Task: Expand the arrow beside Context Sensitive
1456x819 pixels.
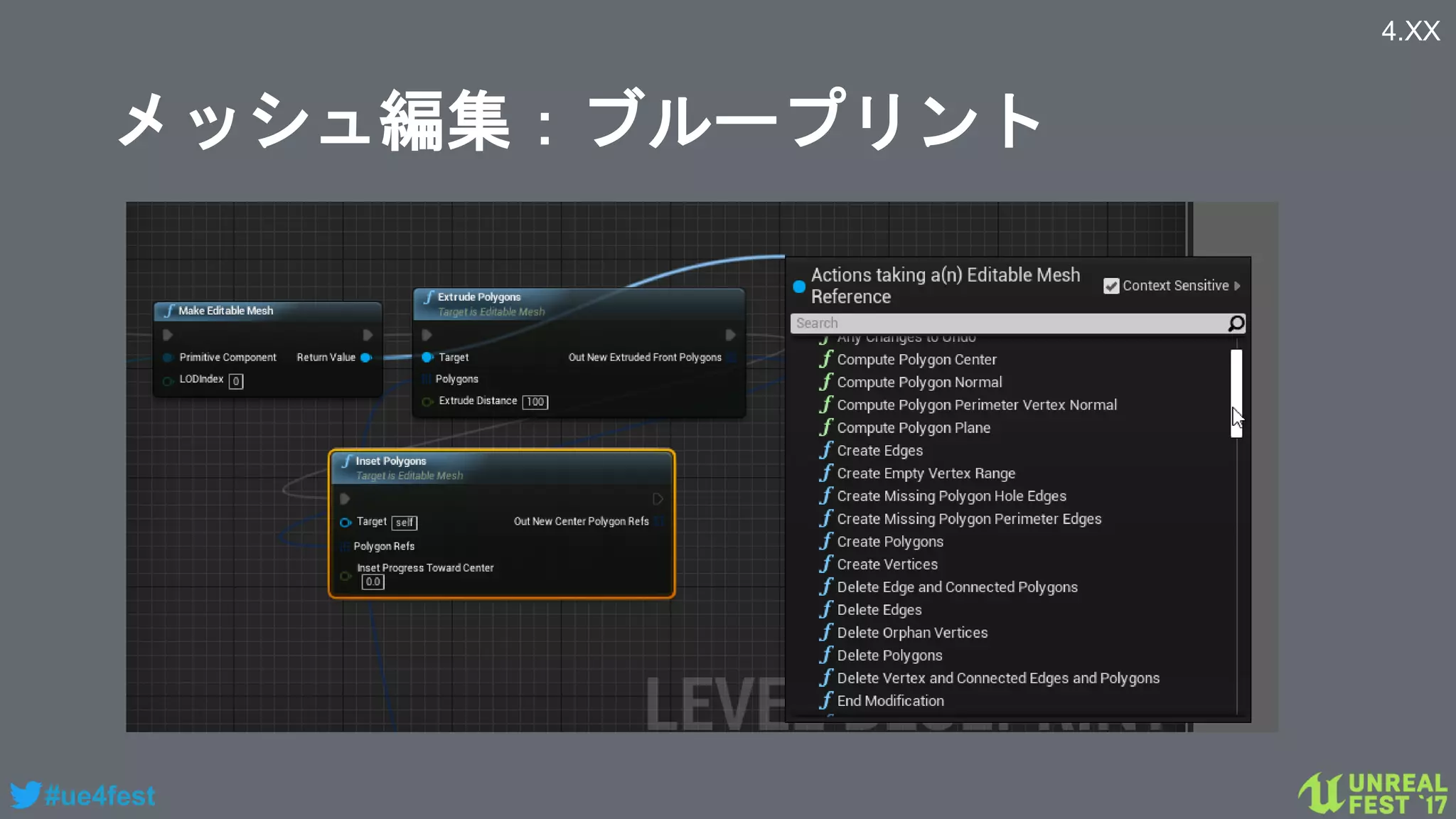Action: [1237, 286]
